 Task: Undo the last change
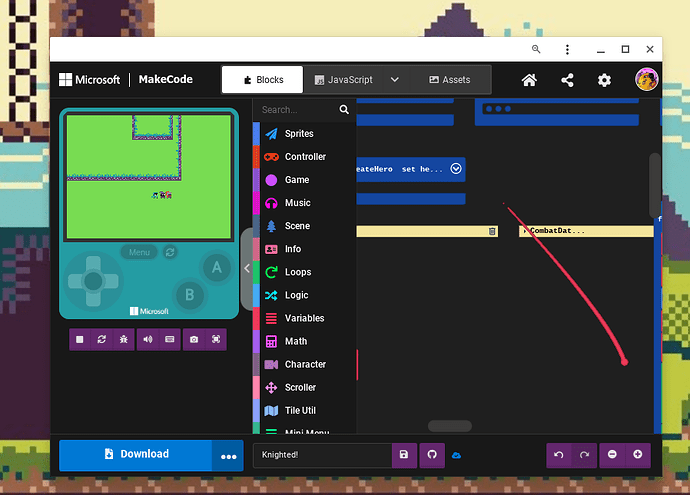pyautogui.click(x=559, y=455)
